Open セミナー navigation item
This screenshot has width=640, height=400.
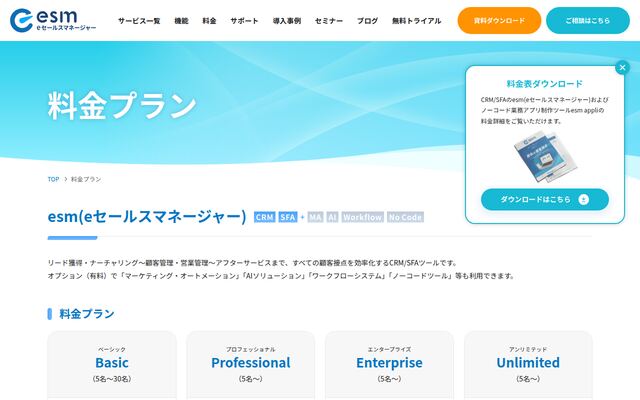[329, 21]
